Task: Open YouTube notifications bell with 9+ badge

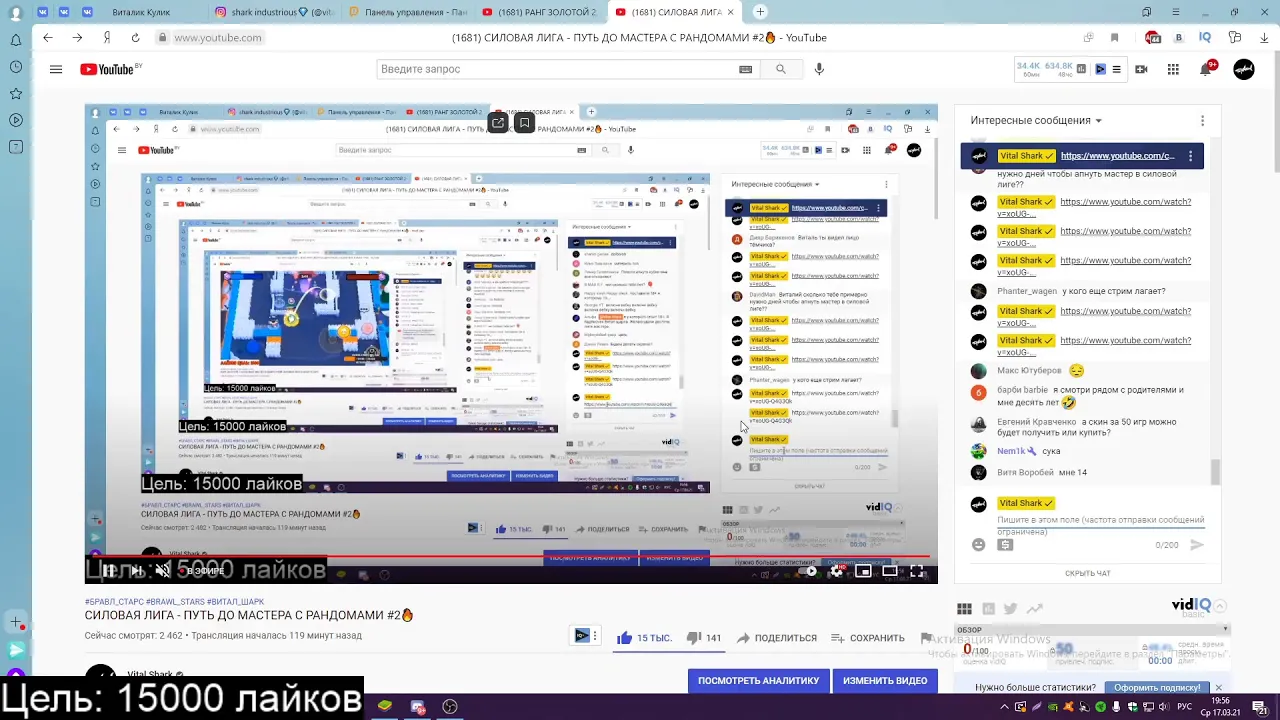Action: point(1206,69)
